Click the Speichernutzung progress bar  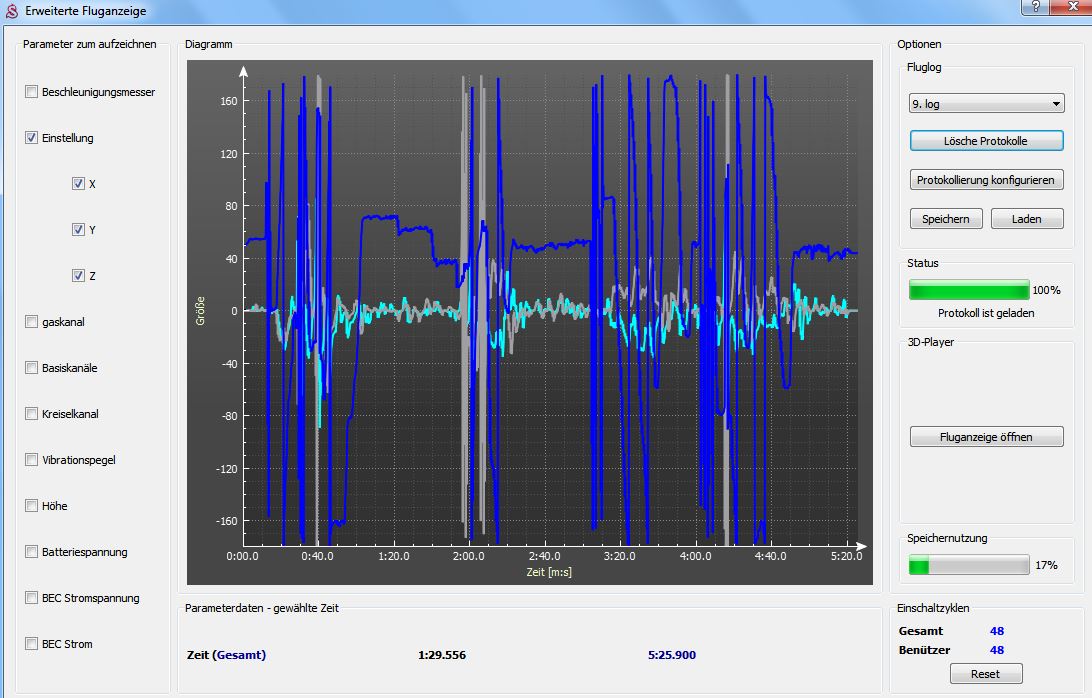tap(968, 565)
